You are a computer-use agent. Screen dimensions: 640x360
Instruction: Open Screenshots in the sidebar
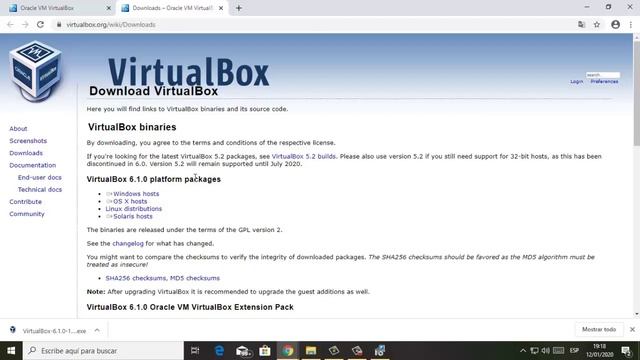28,141
